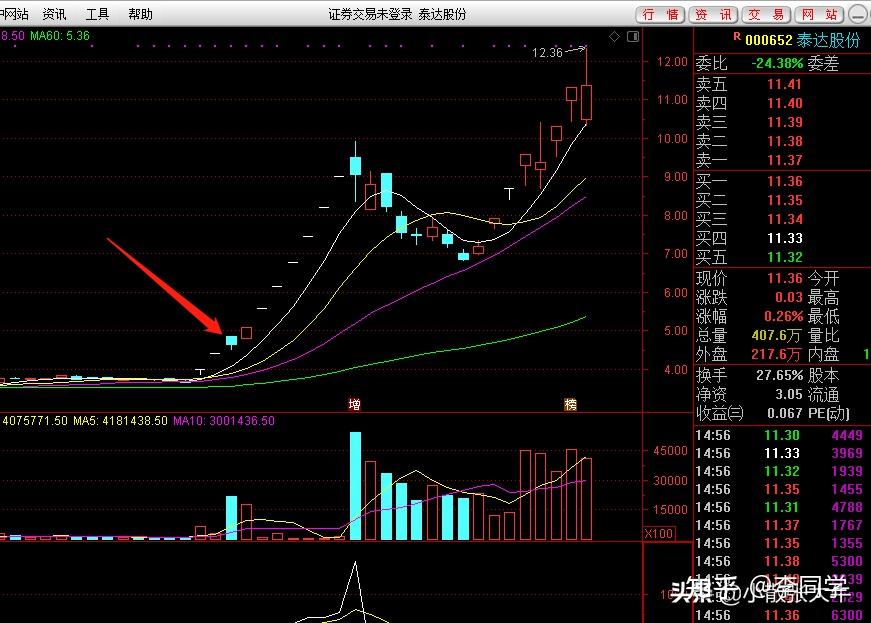Select the 卖一 price 11.37

[x=784, y=160]
